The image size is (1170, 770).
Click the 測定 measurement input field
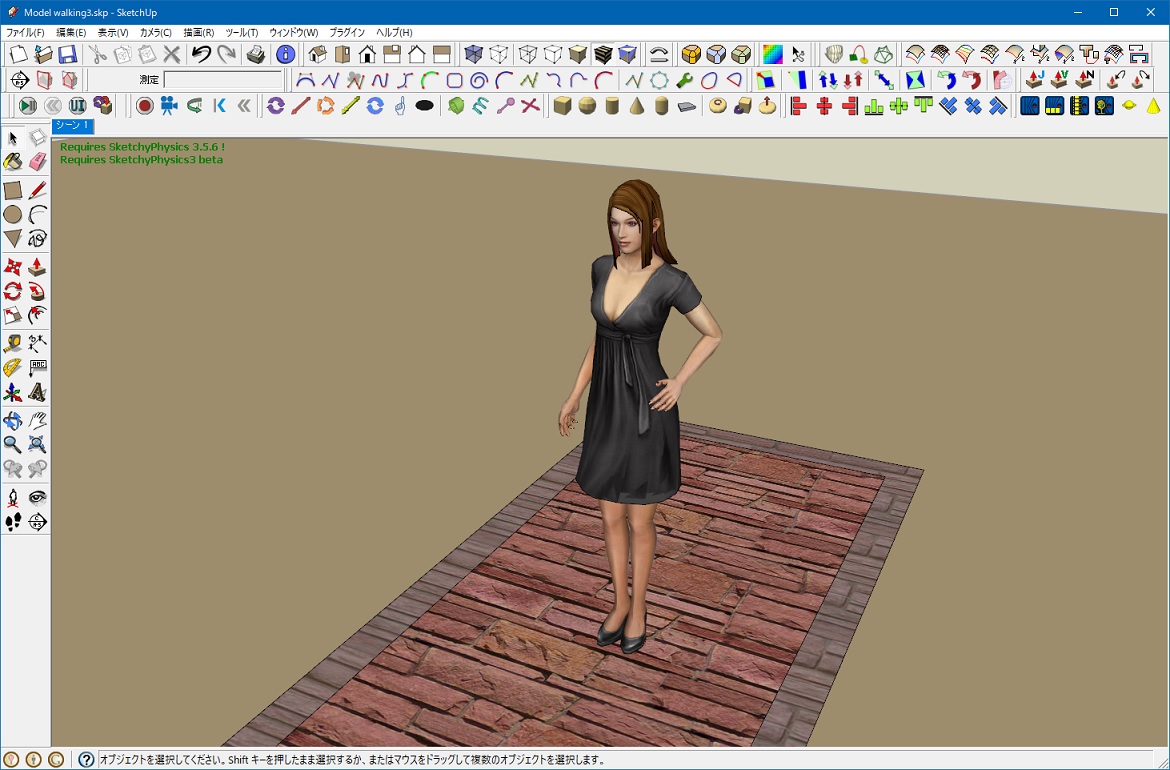coord(222,80)
